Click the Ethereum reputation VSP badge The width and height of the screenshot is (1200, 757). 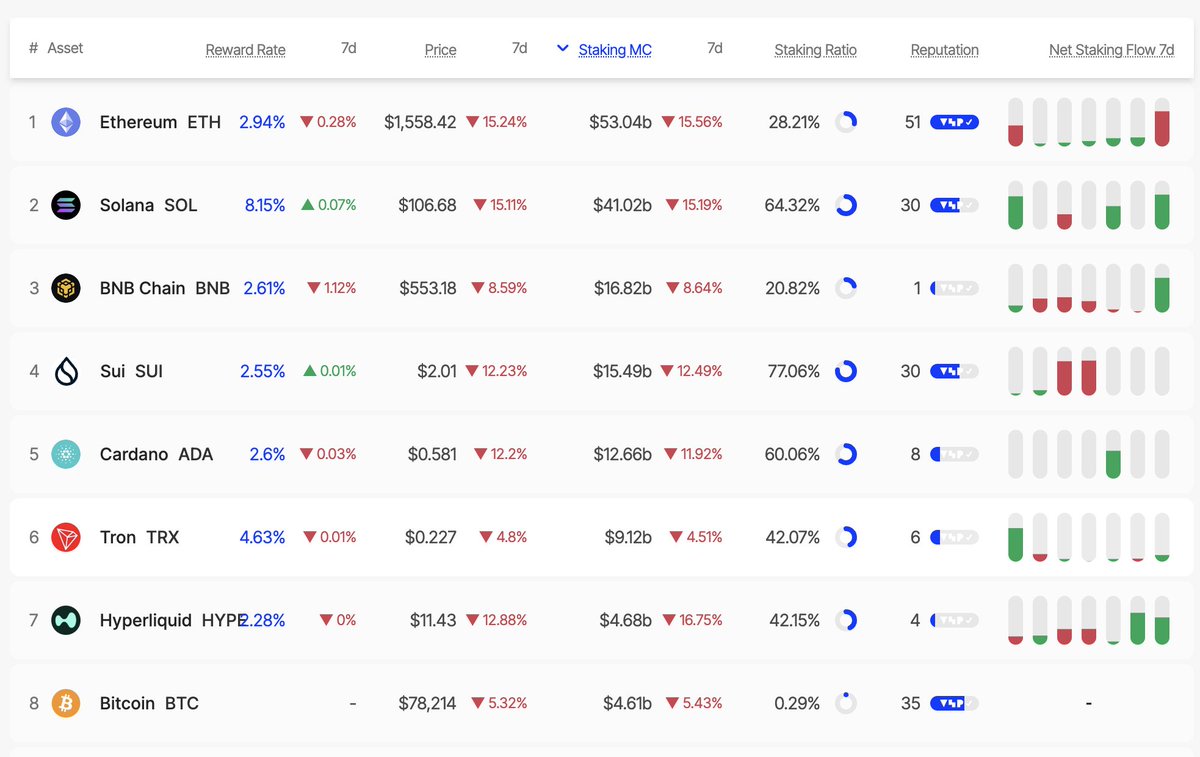954,122
